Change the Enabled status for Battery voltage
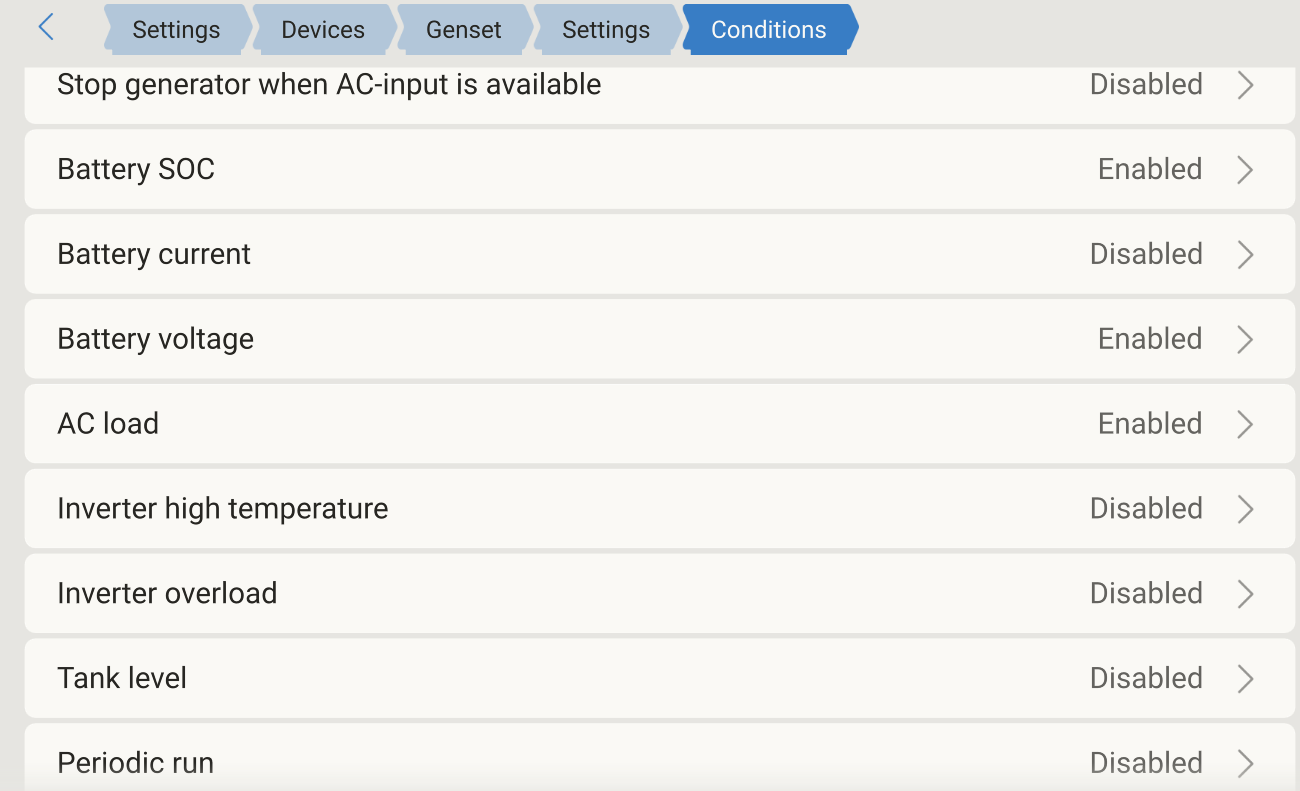Viewport: 1300px width, 791px height. (1150, 339)
